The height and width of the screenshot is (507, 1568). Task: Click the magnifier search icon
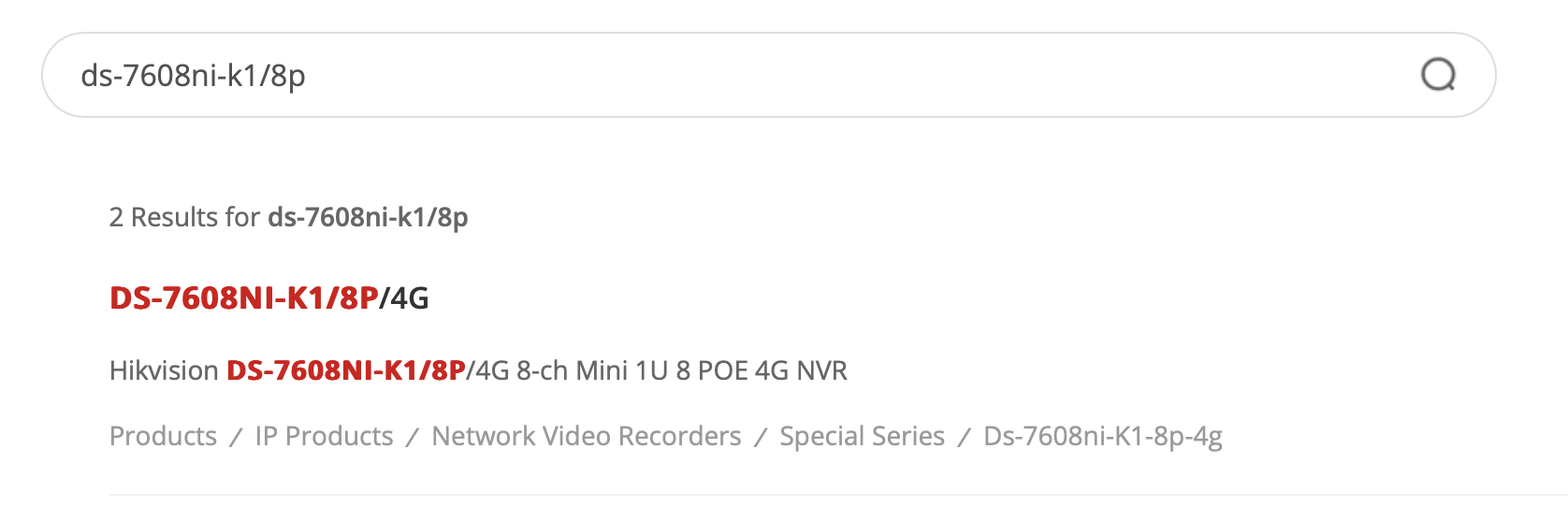[1438, 75]
